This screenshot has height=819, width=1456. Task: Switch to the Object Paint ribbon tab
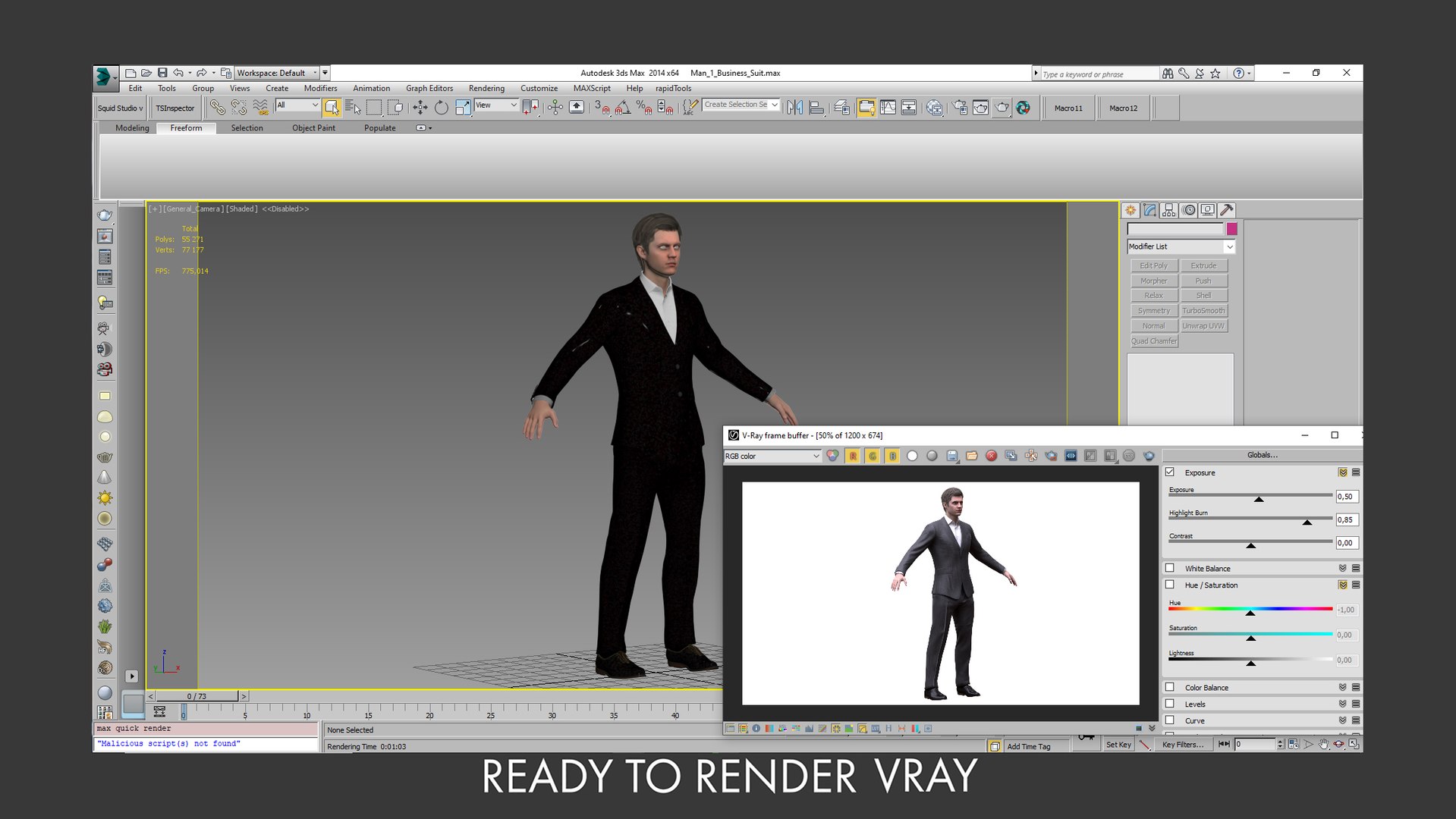313,128
